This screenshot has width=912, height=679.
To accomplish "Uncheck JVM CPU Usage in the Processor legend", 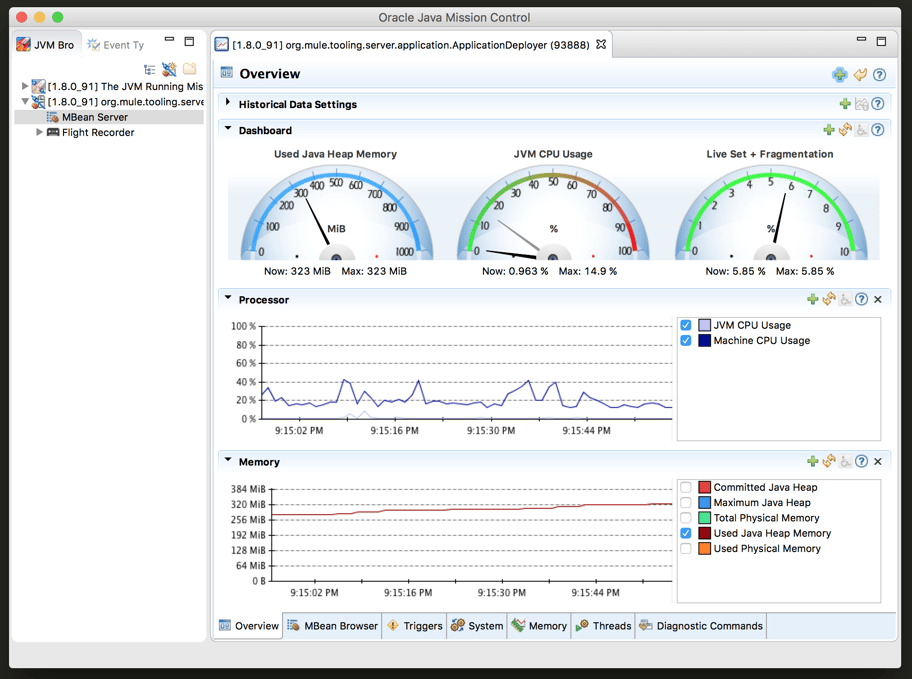I will point(685,324).
